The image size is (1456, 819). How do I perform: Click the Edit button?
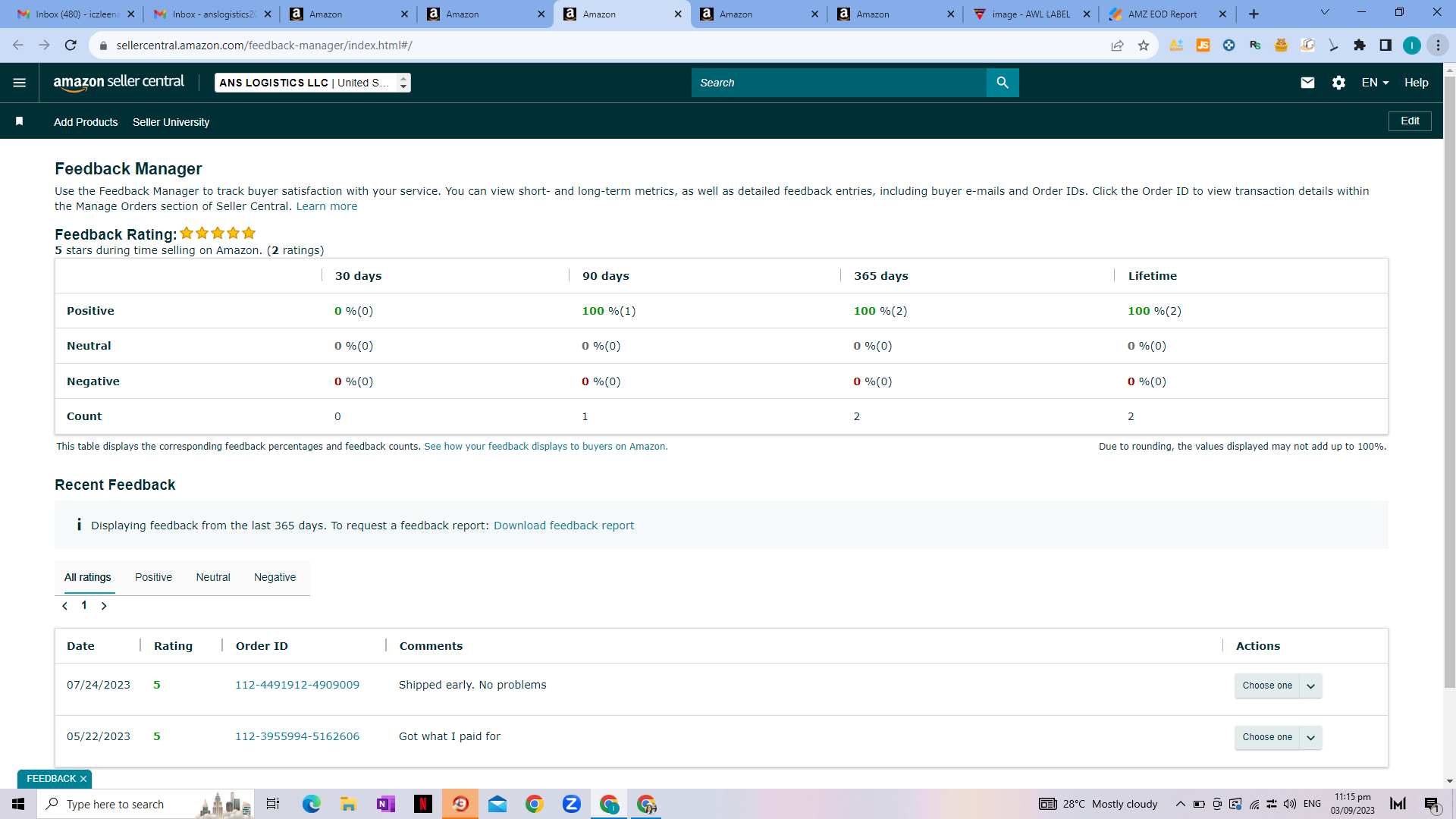click(x=1410, y=121)
